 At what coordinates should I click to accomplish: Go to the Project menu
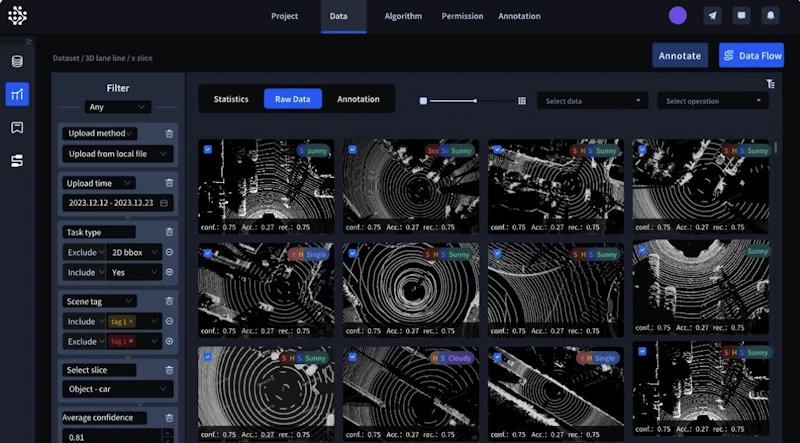pos(285,16)
